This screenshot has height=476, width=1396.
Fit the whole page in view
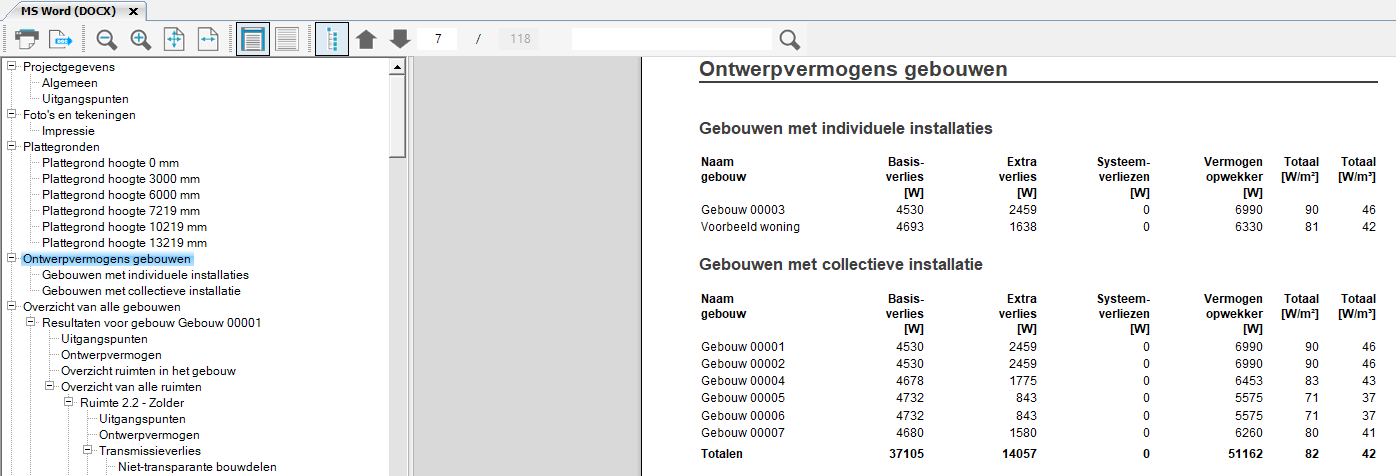click(x=174, y=40)
